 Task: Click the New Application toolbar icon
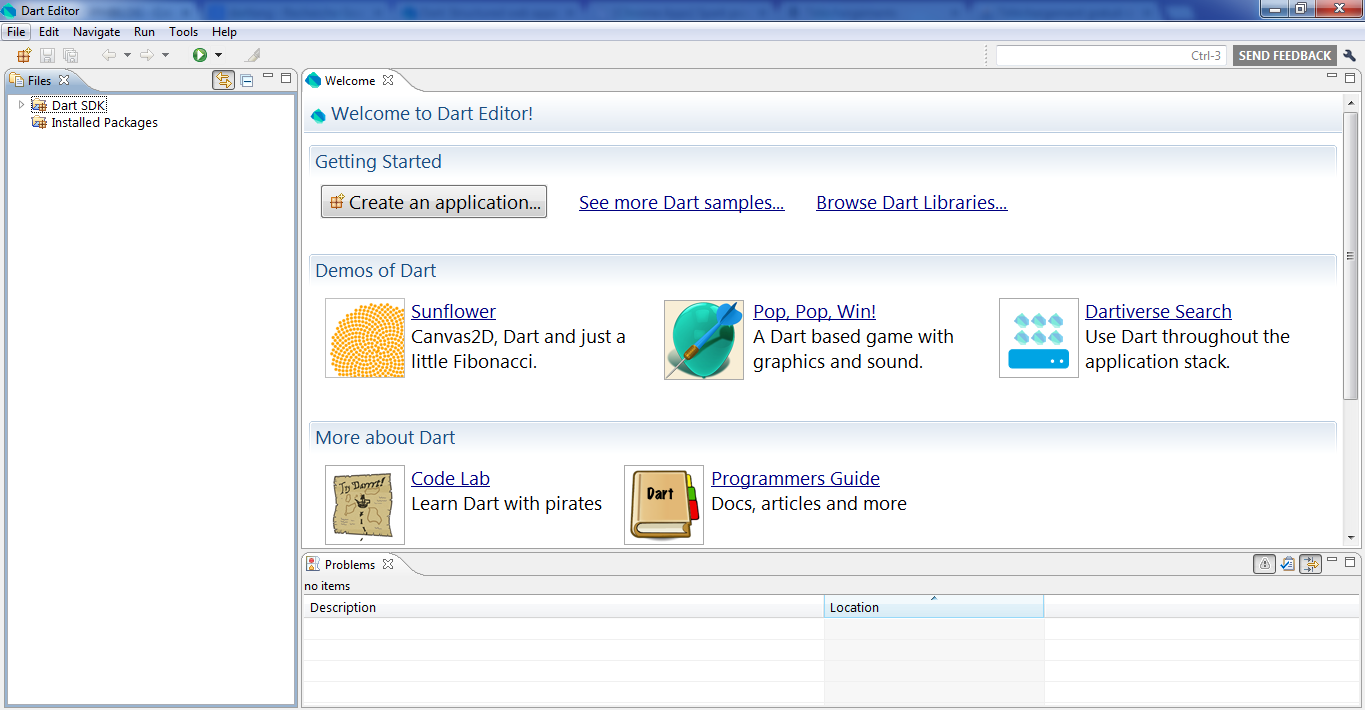(x=24, y=55)
